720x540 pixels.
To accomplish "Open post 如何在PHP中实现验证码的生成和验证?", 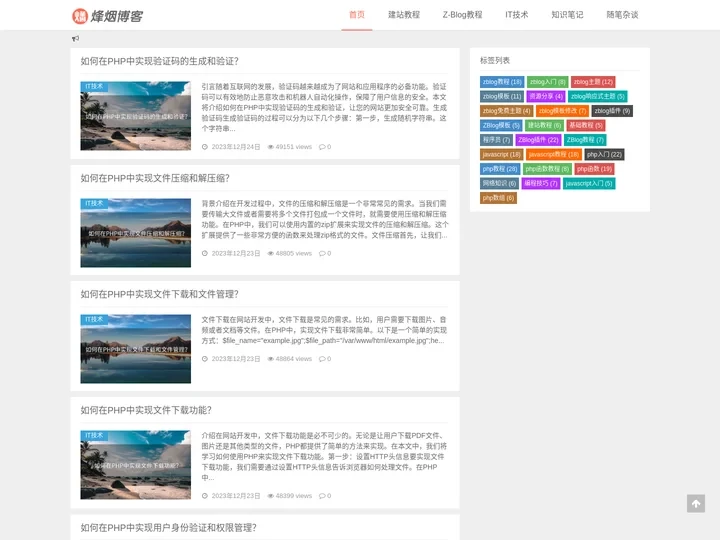I will (159, 61).
